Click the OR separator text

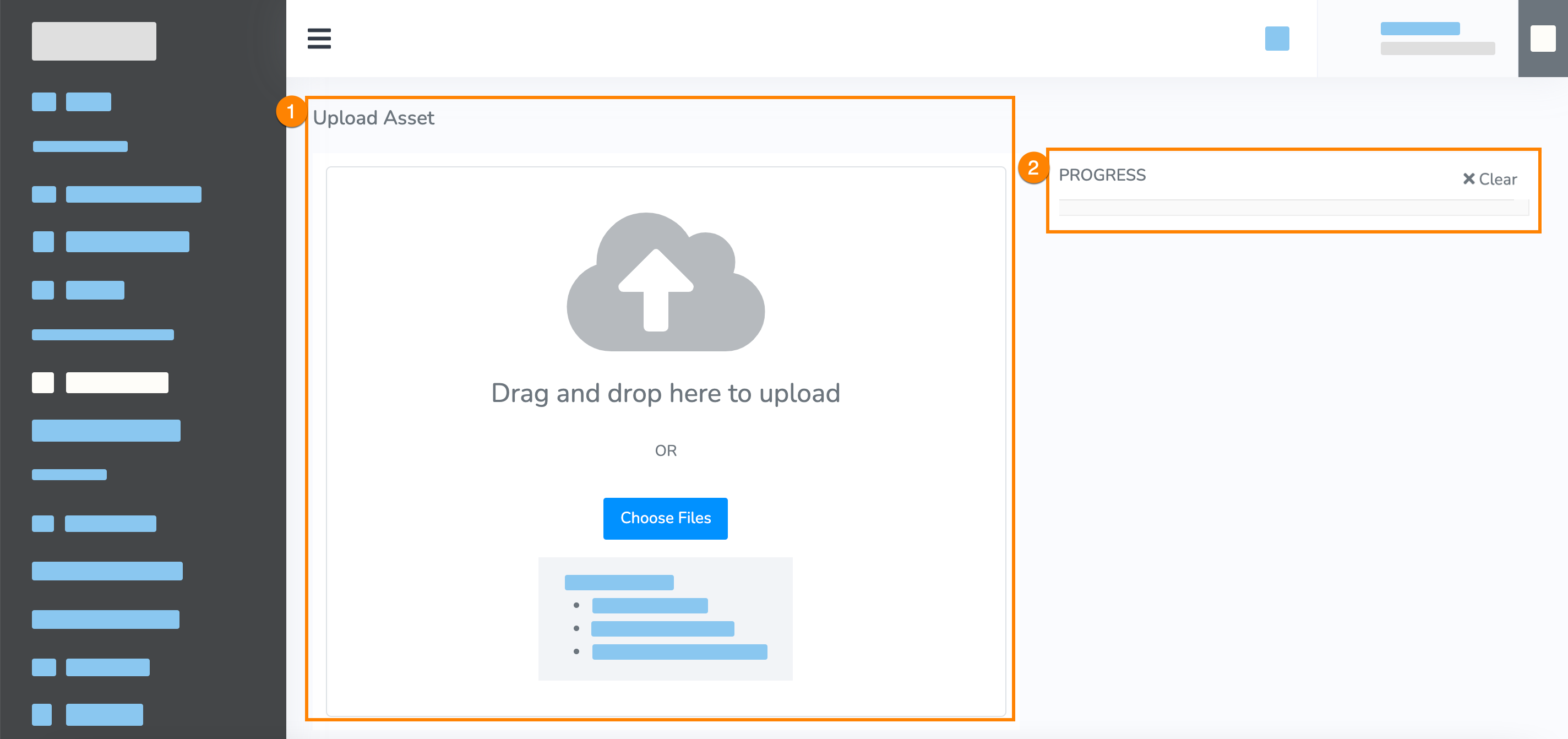coord(665,450)
